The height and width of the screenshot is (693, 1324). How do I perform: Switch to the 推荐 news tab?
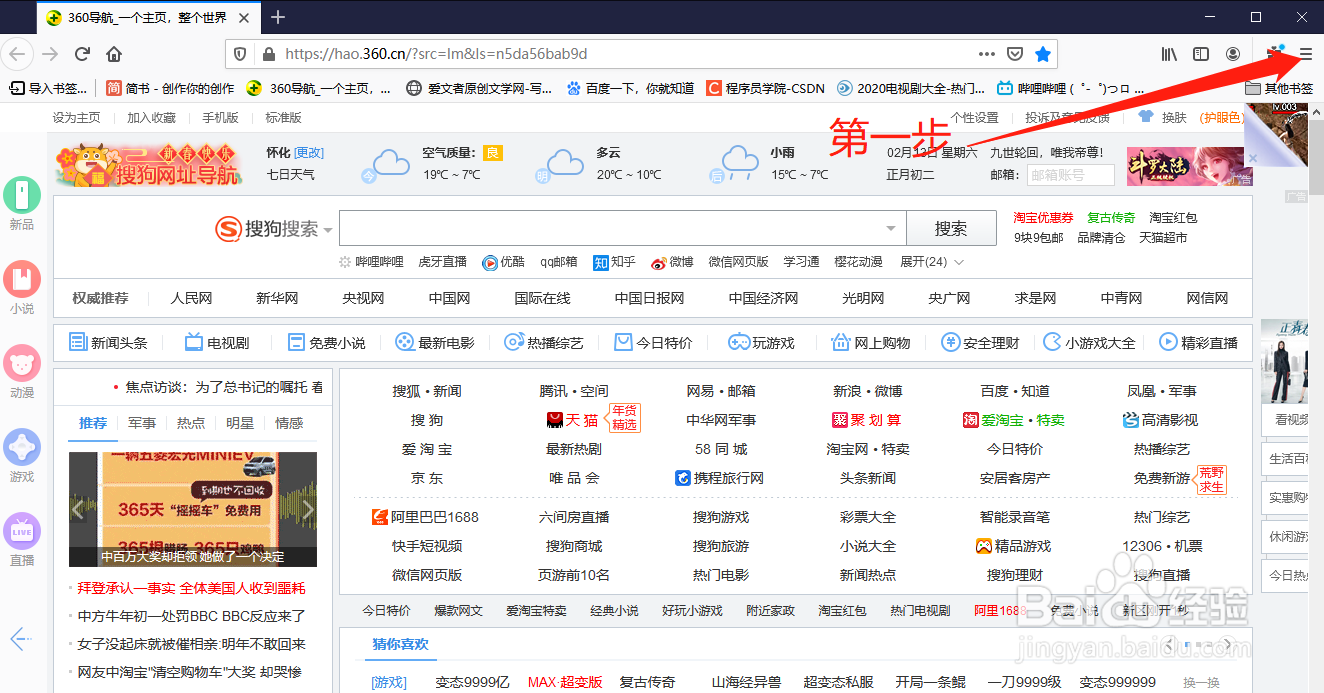pos(93,423)
